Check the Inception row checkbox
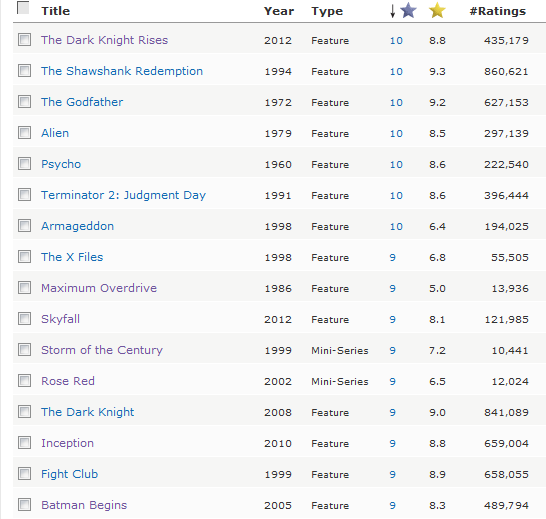Viewport: 546px width, 519px height. tap(24, 443)
